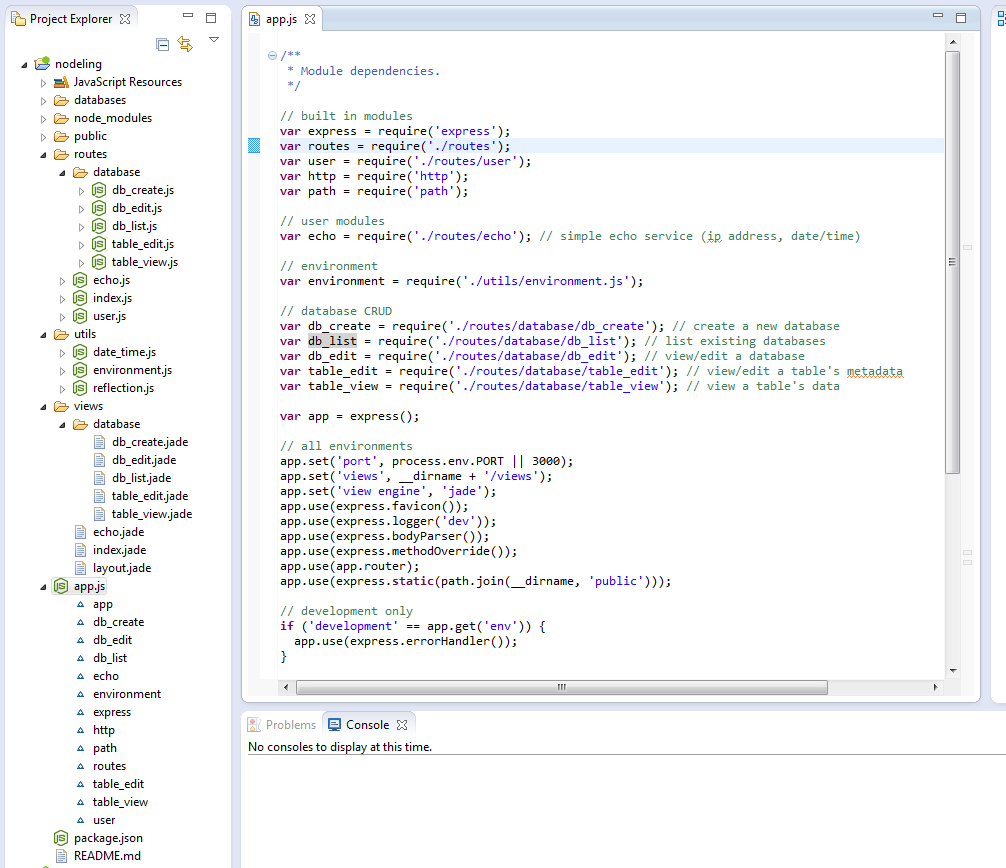1006x868 pixels.
Task: Click the JavaScript Resources library icon
Action: (62, 82)
